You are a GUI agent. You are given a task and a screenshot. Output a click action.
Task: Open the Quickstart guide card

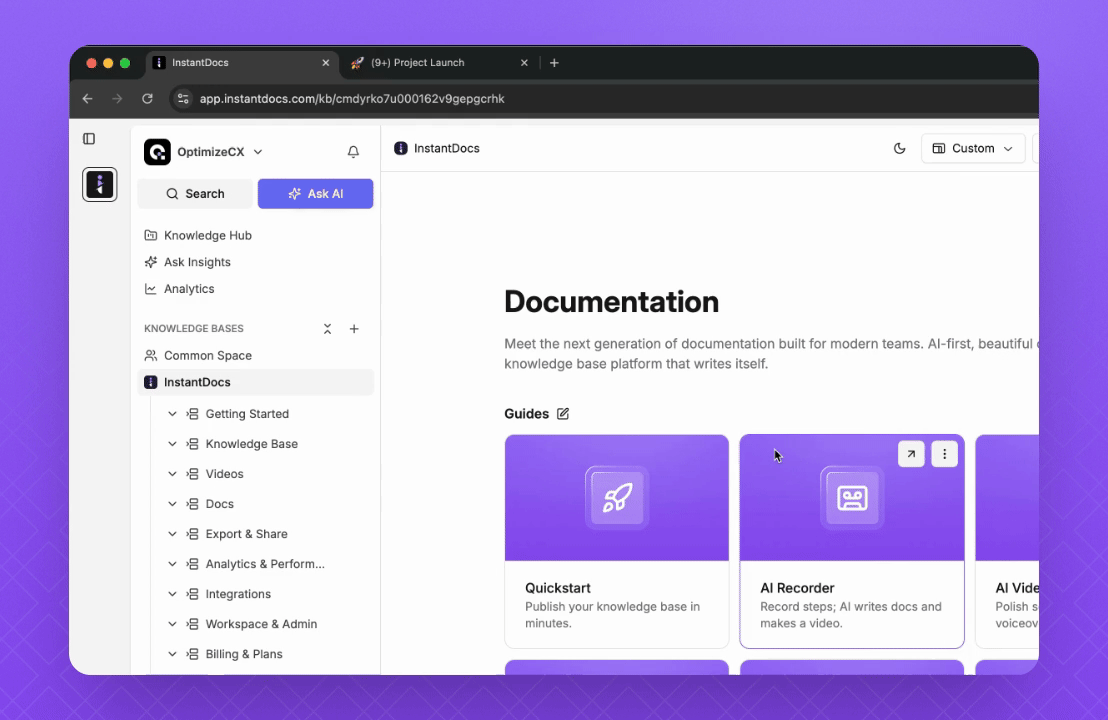[617, 541]
